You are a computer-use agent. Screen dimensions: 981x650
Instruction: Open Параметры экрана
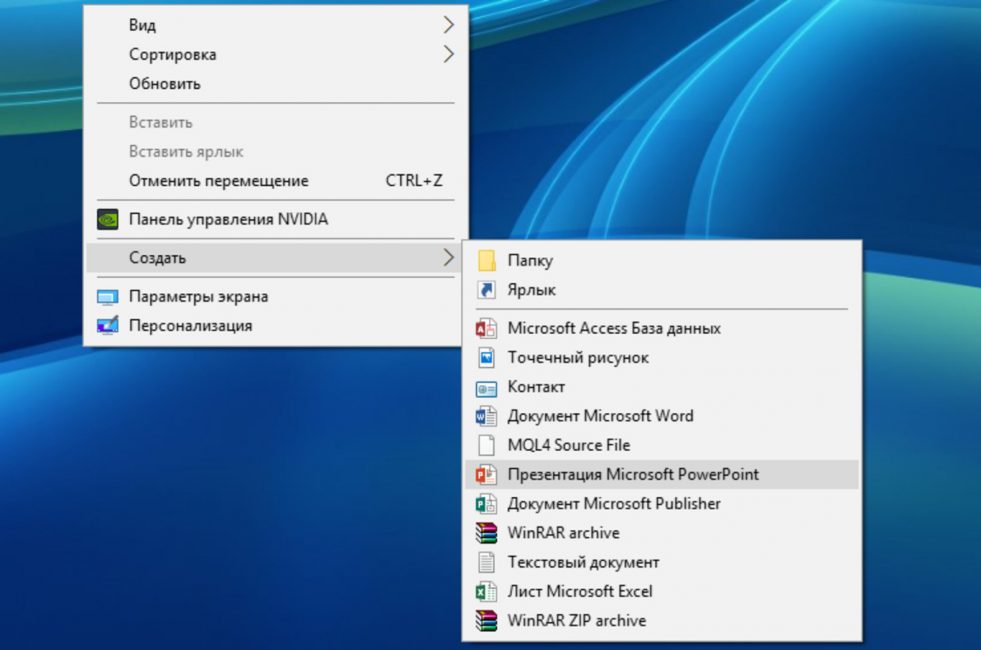[x=275, y=297]
